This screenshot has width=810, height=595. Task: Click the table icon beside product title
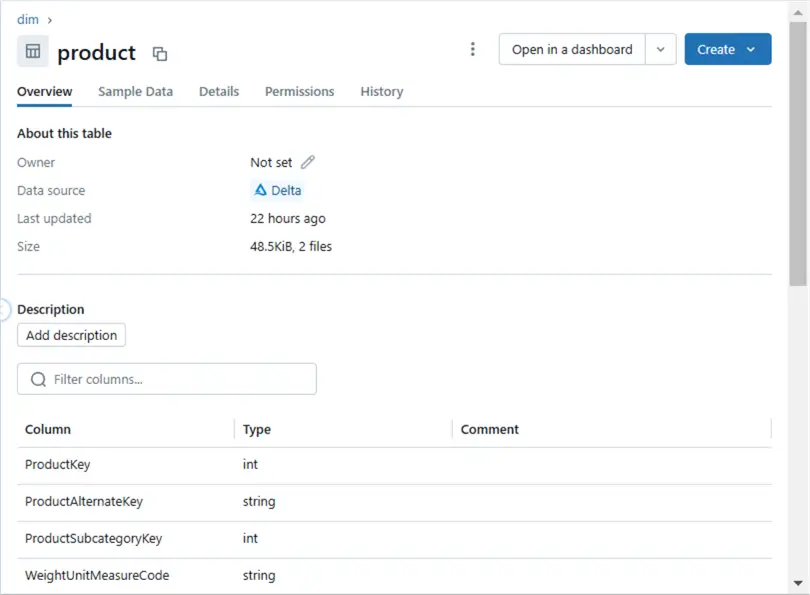[33, 51]
